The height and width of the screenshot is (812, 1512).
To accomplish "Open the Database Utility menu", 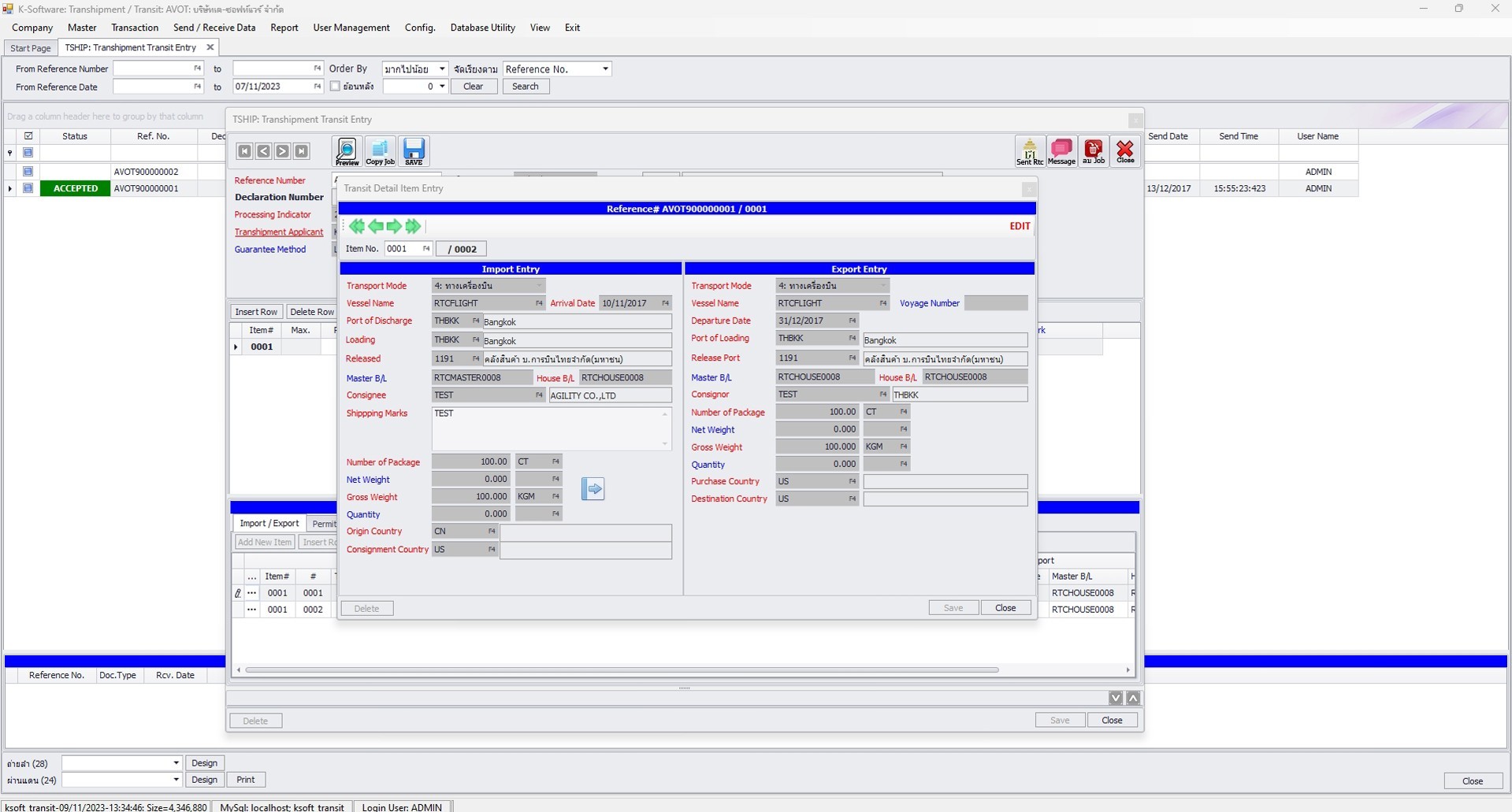I will pos(482,28).
